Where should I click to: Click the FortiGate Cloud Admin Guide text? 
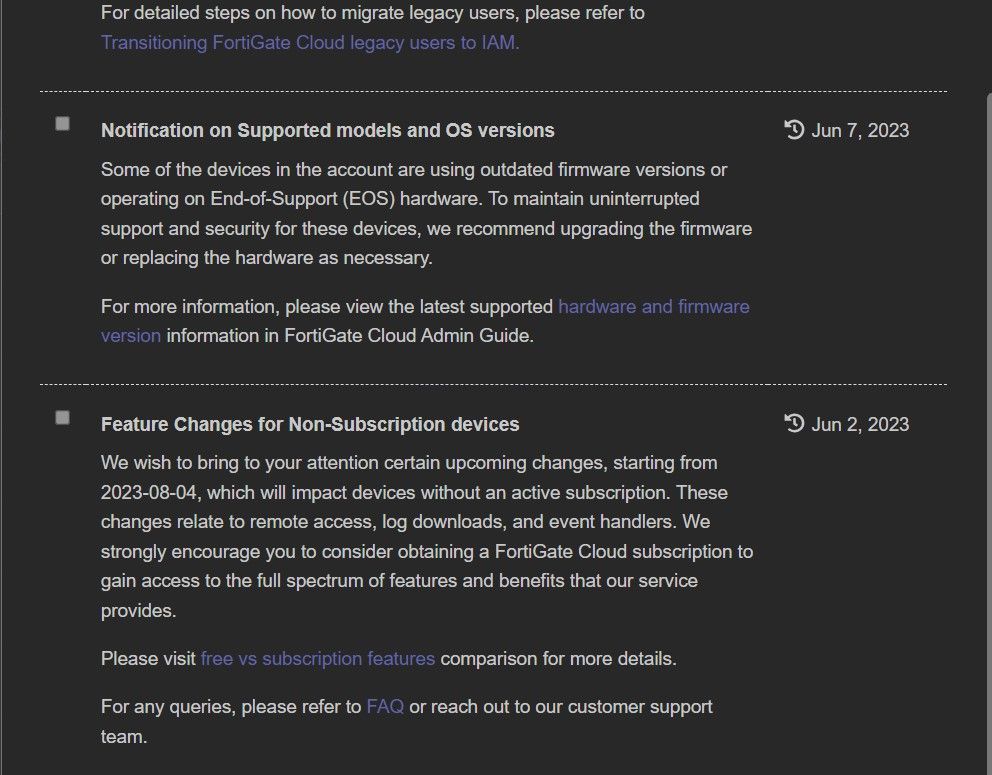point(400,336)
